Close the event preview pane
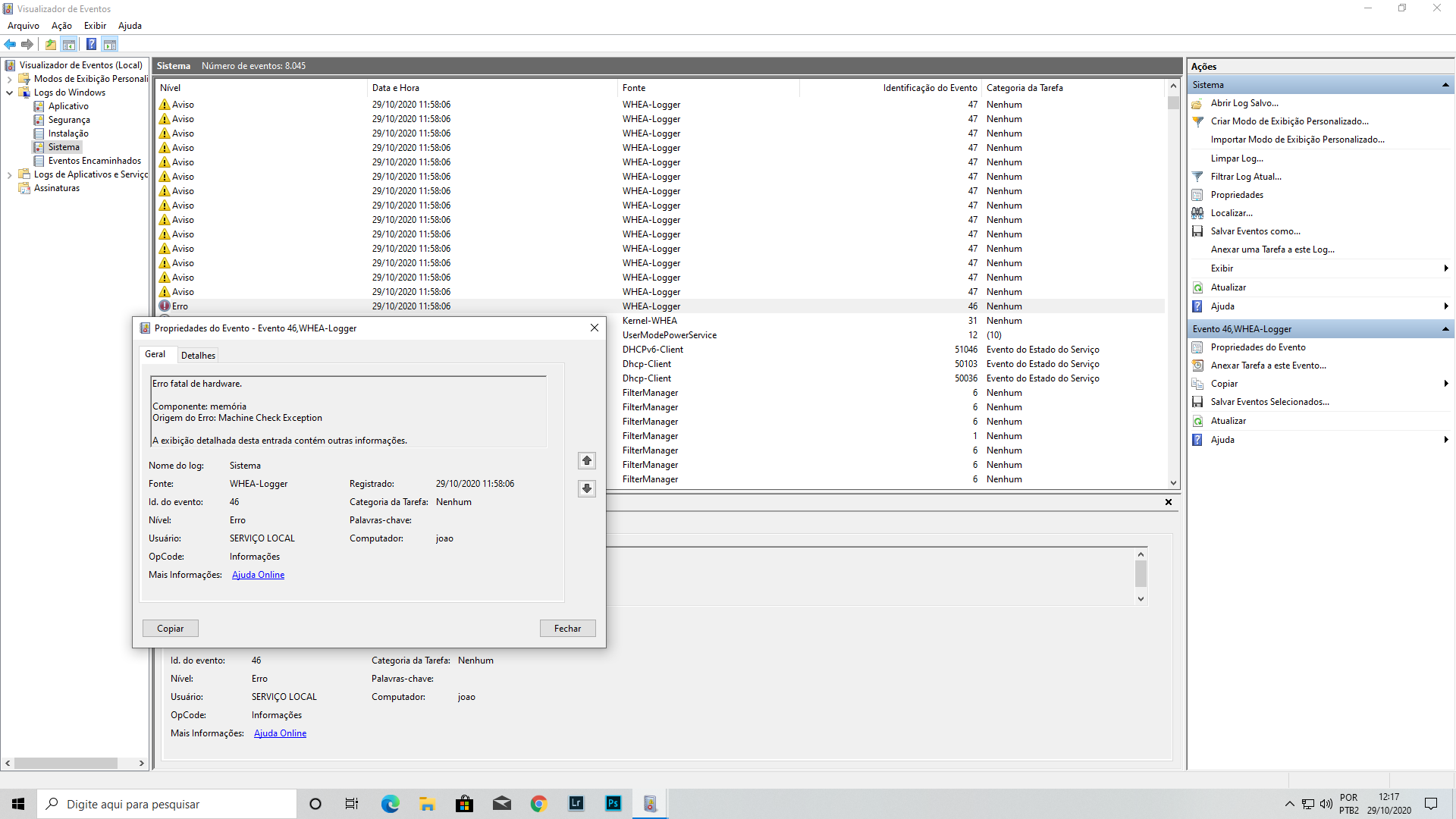 (x=1169, y=502)
